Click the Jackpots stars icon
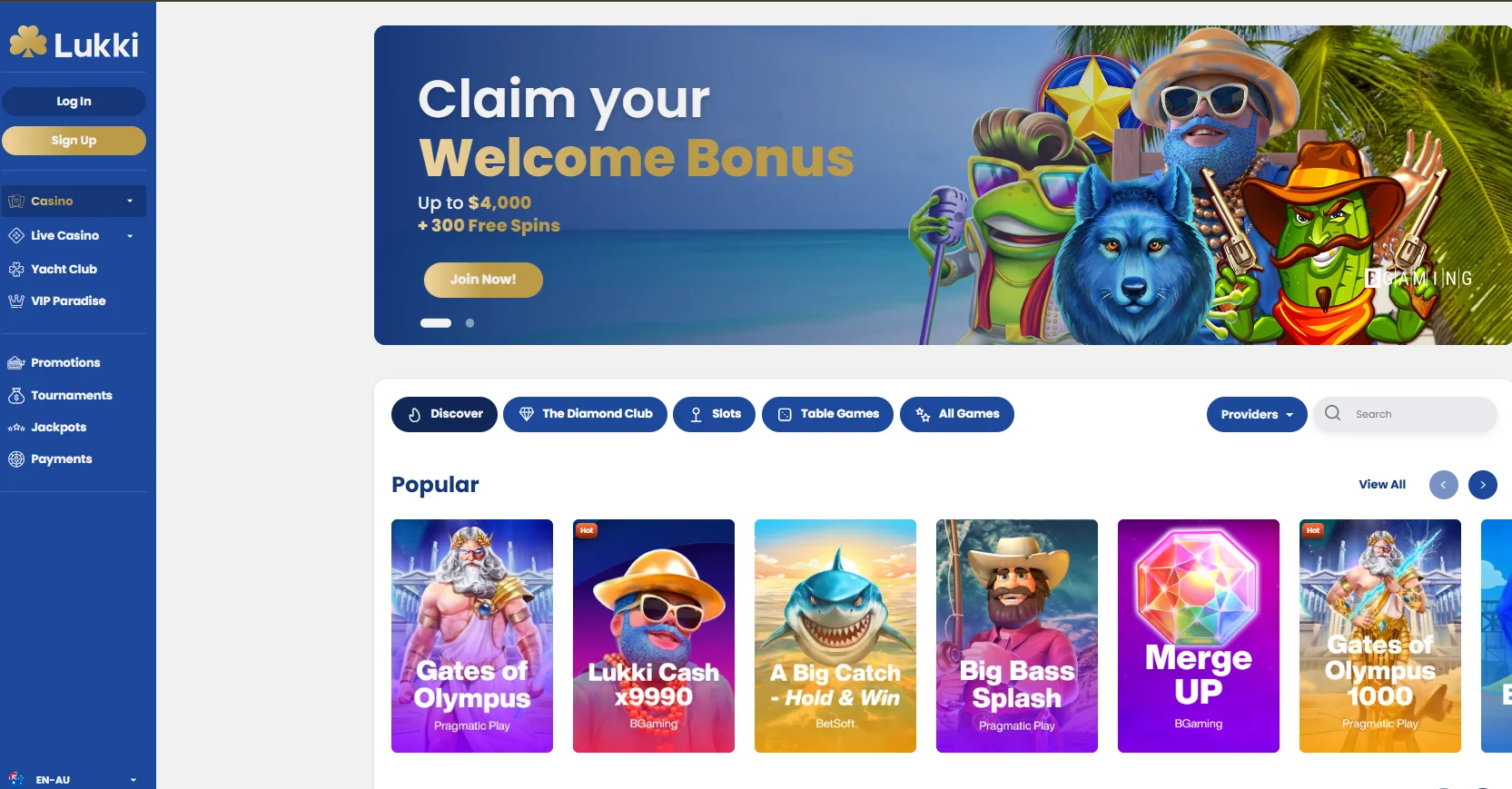 coord(16,427)
